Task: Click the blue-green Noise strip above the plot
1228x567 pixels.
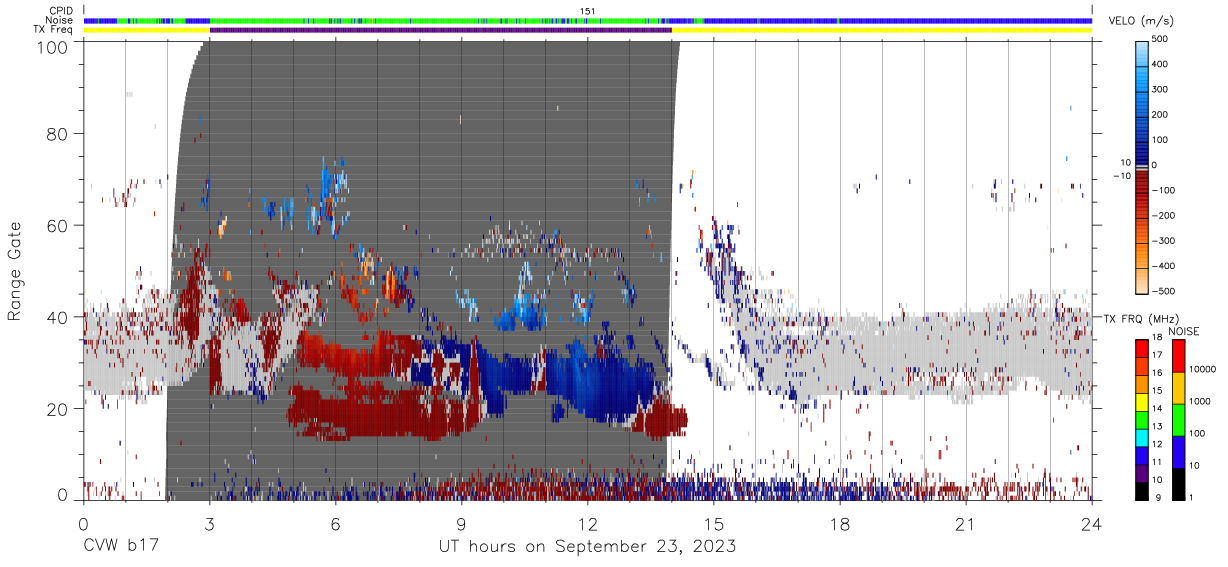Action: point(588,20)
